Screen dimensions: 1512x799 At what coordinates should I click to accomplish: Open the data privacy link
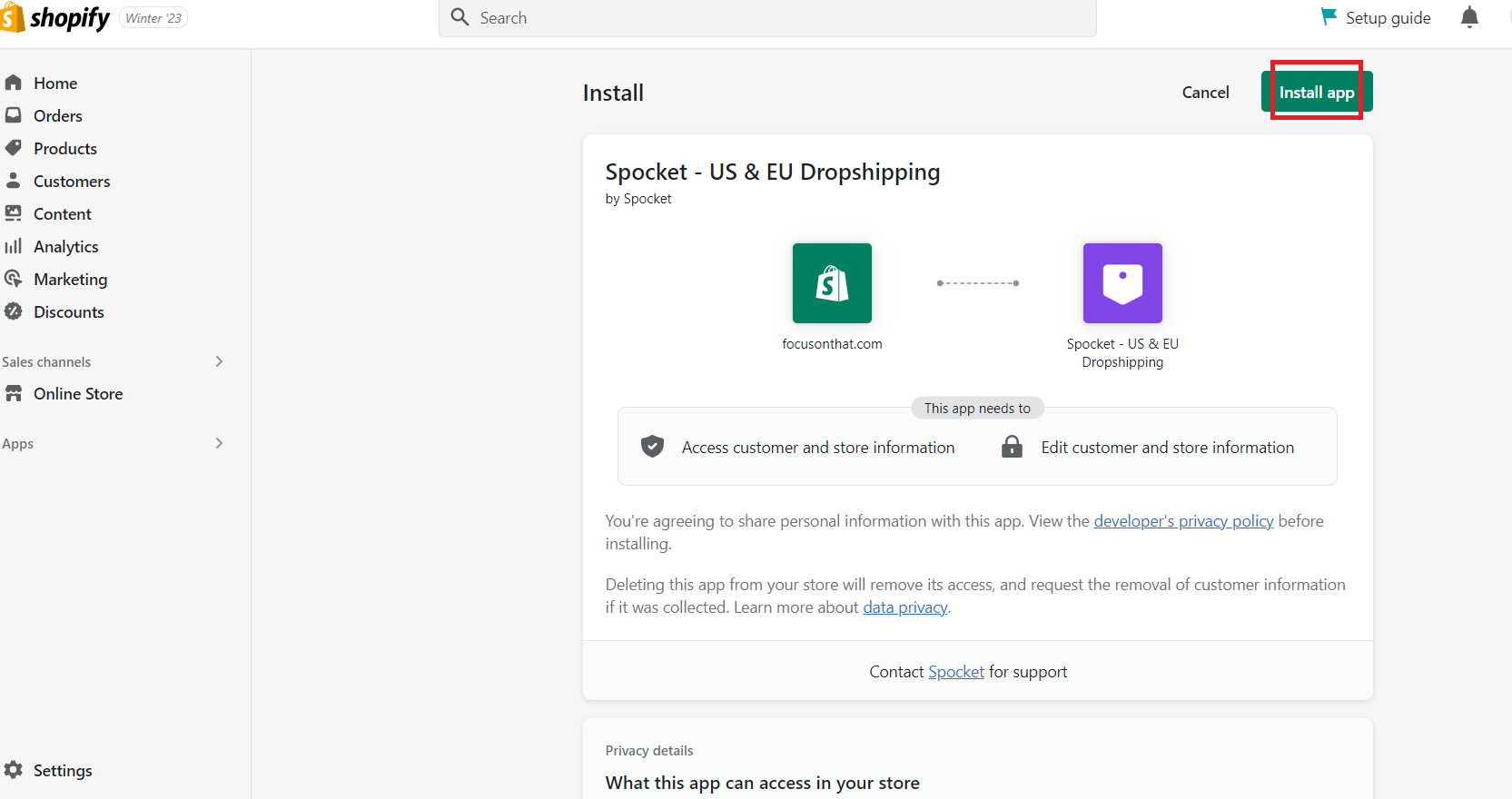(x=904, y=607)
